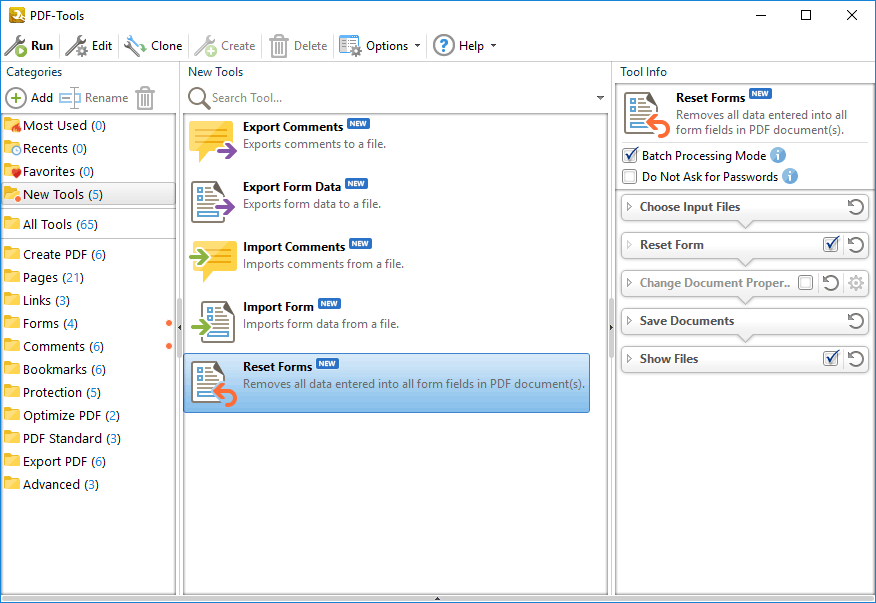
Task: Expand the Choose Input Files step
Action: 630,207
